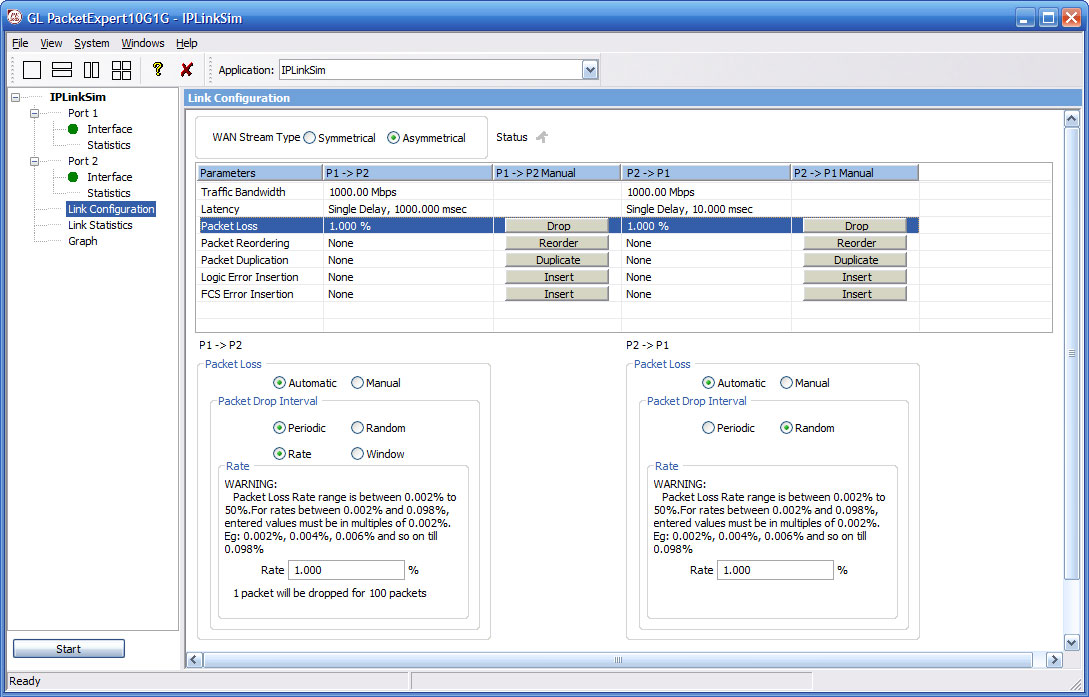This screenshot has height=697, width=1089.
Task: Select the four-pane grid layout icon
Action: click(x=122, y=69)
